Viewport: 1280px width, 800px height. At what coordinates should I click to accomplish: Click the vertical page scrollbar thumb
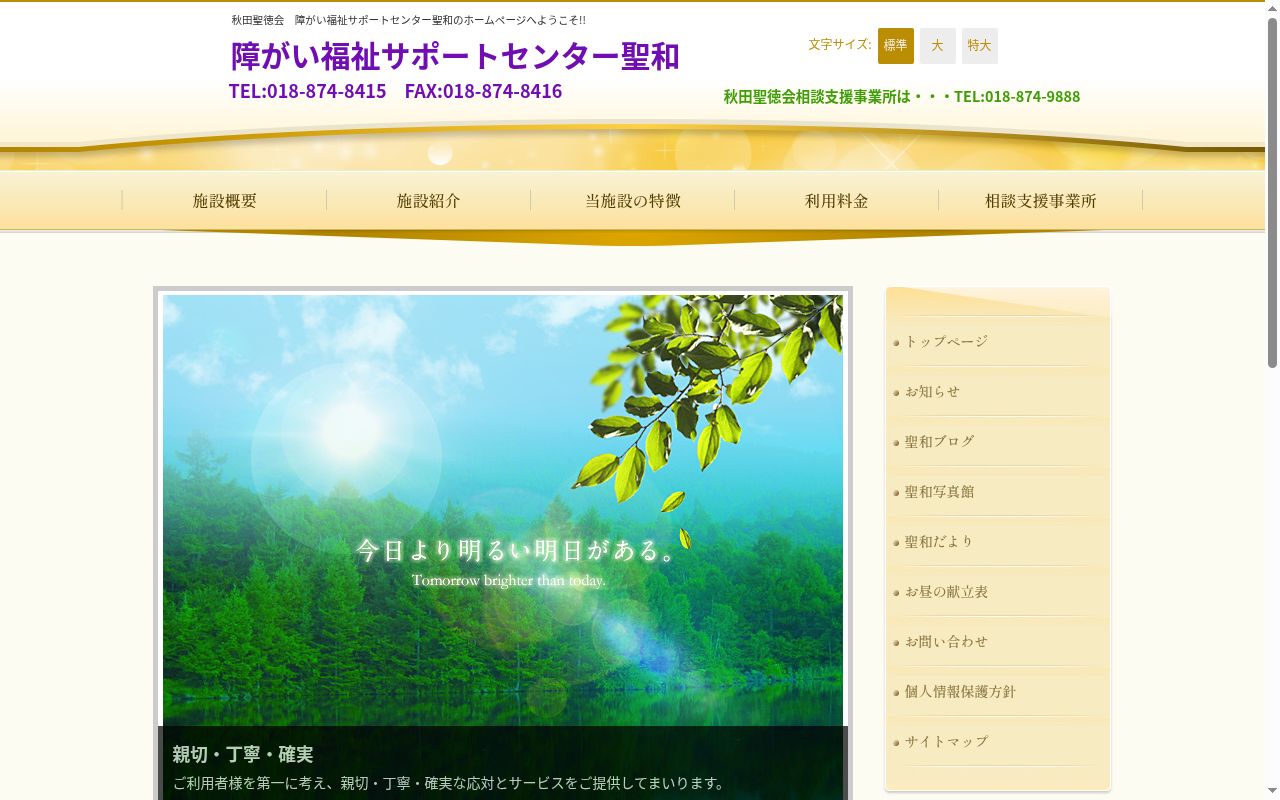pos(1272,192)
